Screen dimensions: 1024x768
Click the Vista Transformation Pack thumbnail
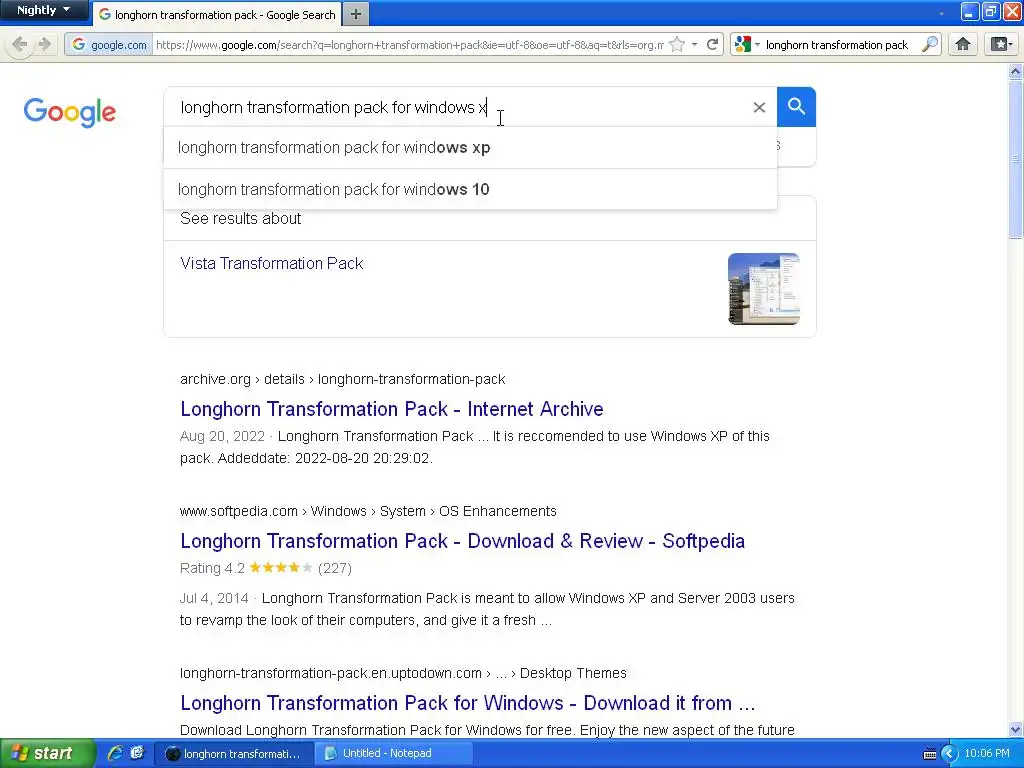[763, 289]
